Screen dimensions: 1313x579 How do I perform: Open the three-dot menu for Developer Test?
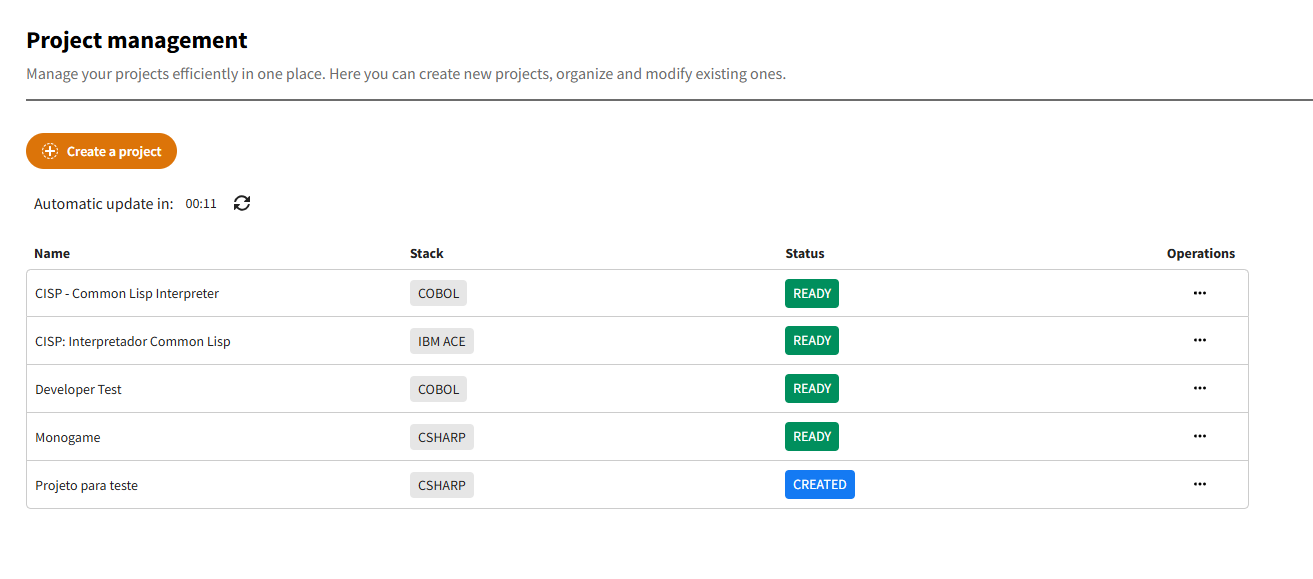coord(1200,389)
